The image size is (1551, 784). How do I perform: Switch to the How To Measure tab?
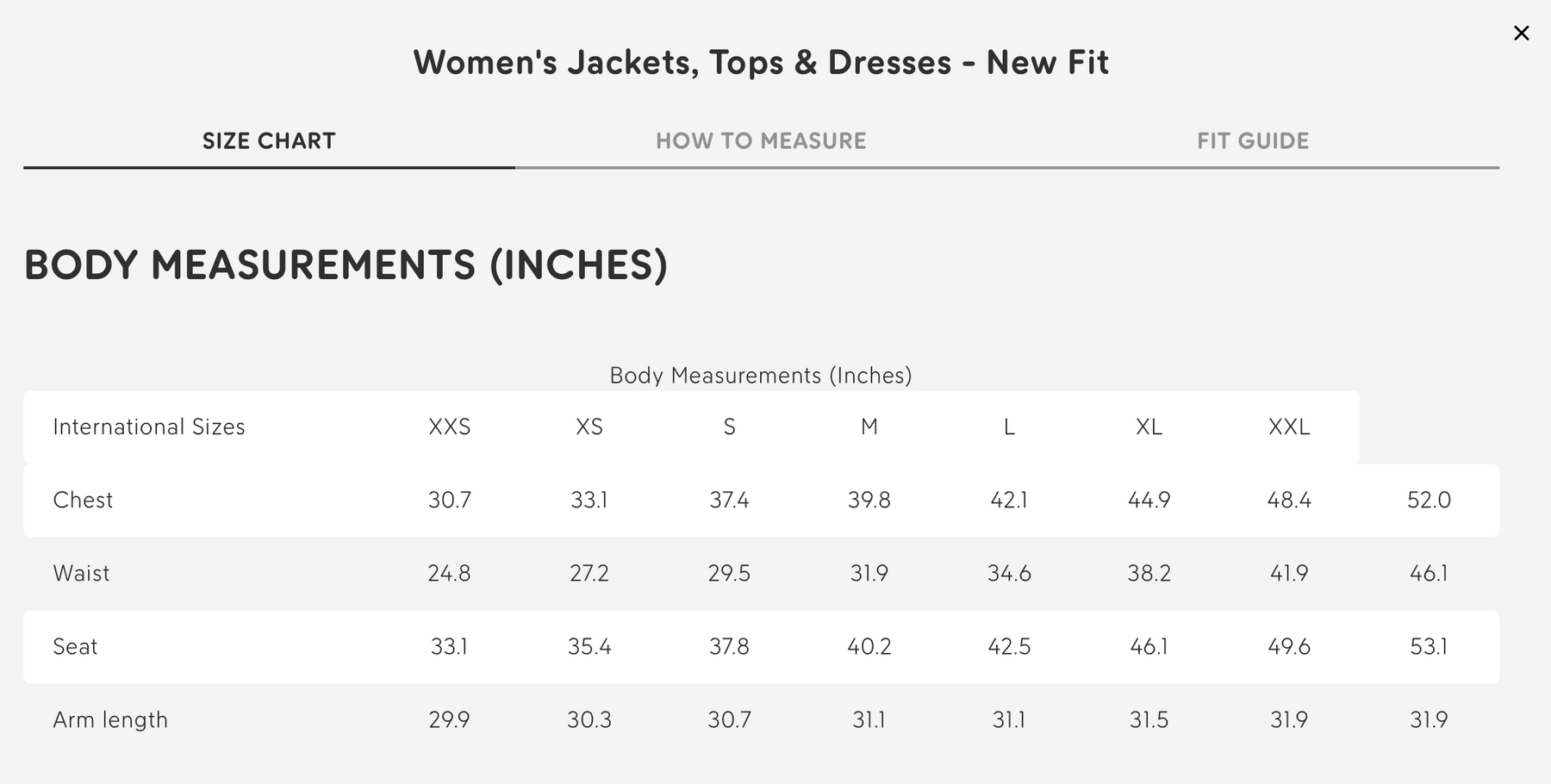(x=761, y=141)
